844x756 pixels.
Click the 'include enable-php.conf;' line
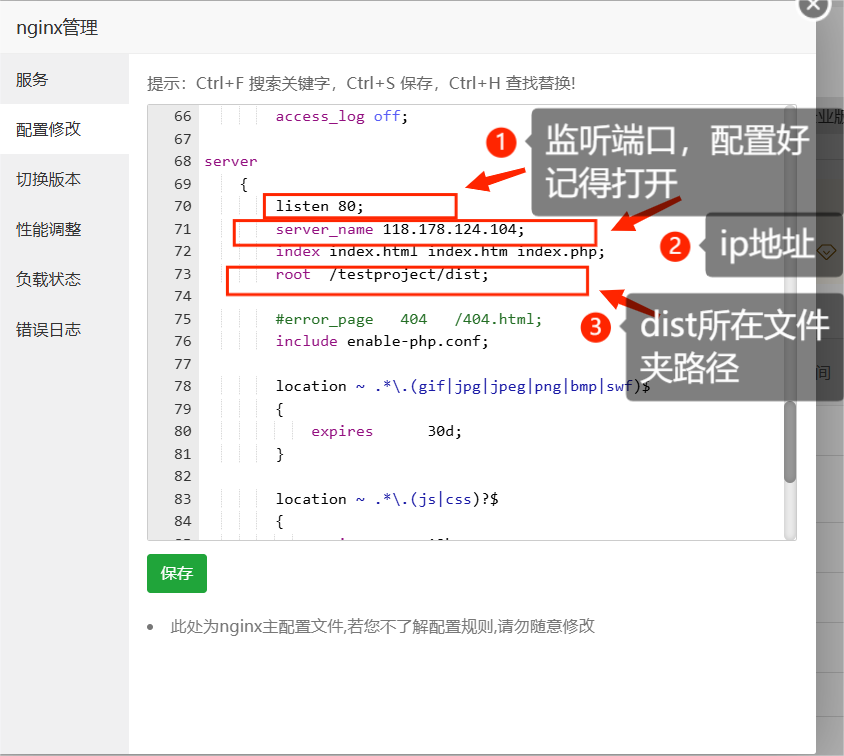tap(382, 341)
